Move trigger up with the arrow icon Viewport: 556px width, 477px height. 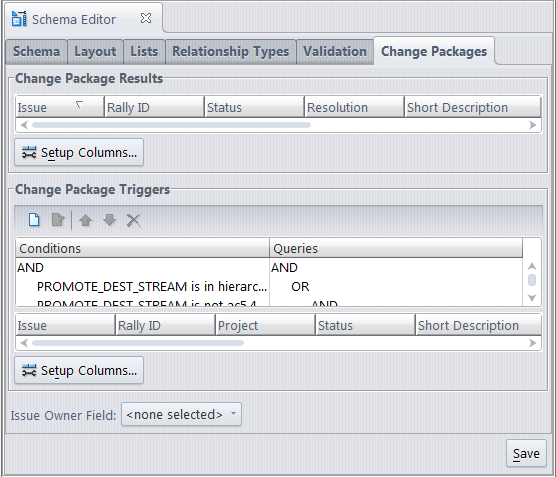(85, 220)
